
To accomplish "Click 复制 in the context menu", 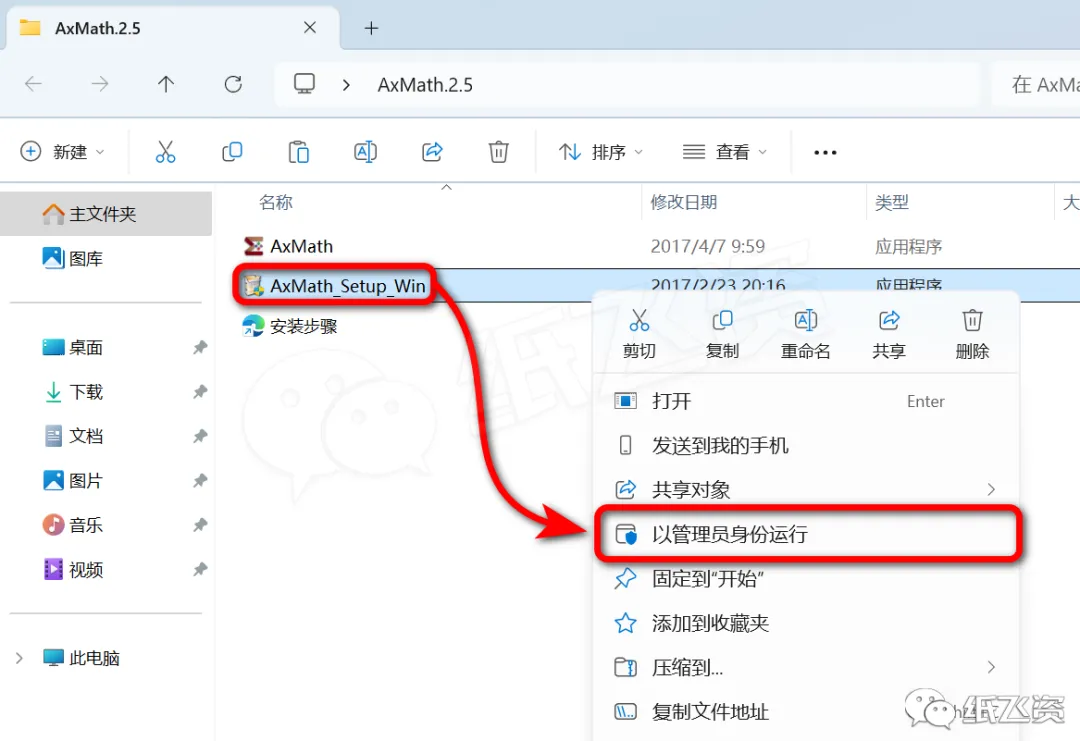I will (722, 335).
